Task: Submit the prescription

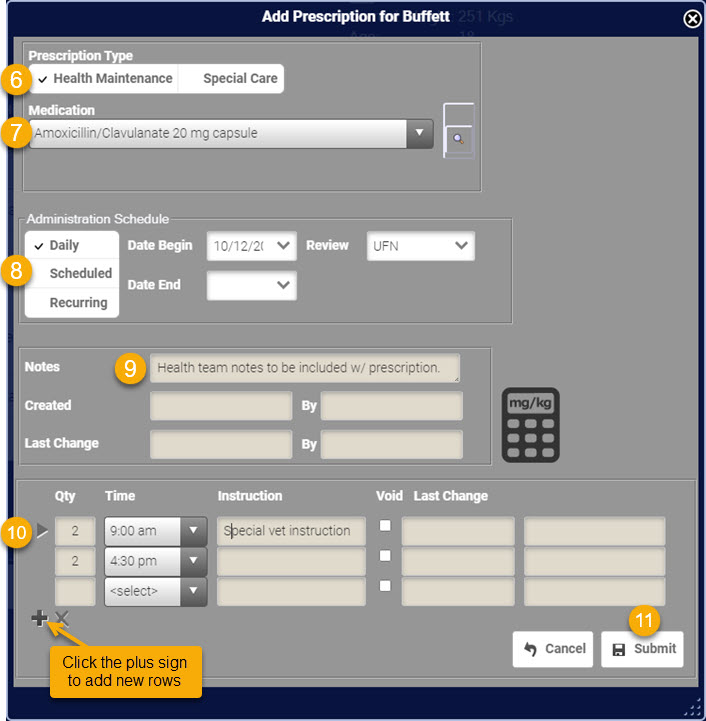Action: point(642,649)
